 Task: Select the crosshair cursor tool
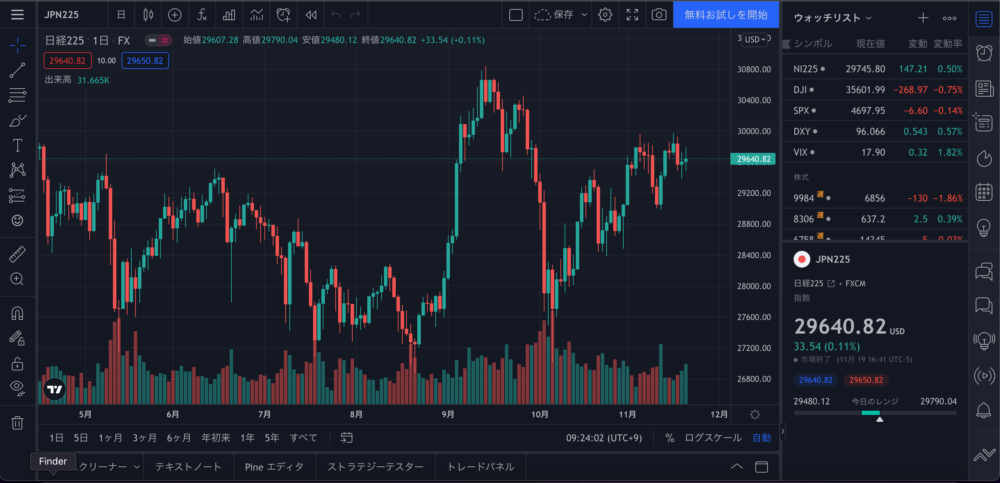pyautogui.click(x=18, y=45)
